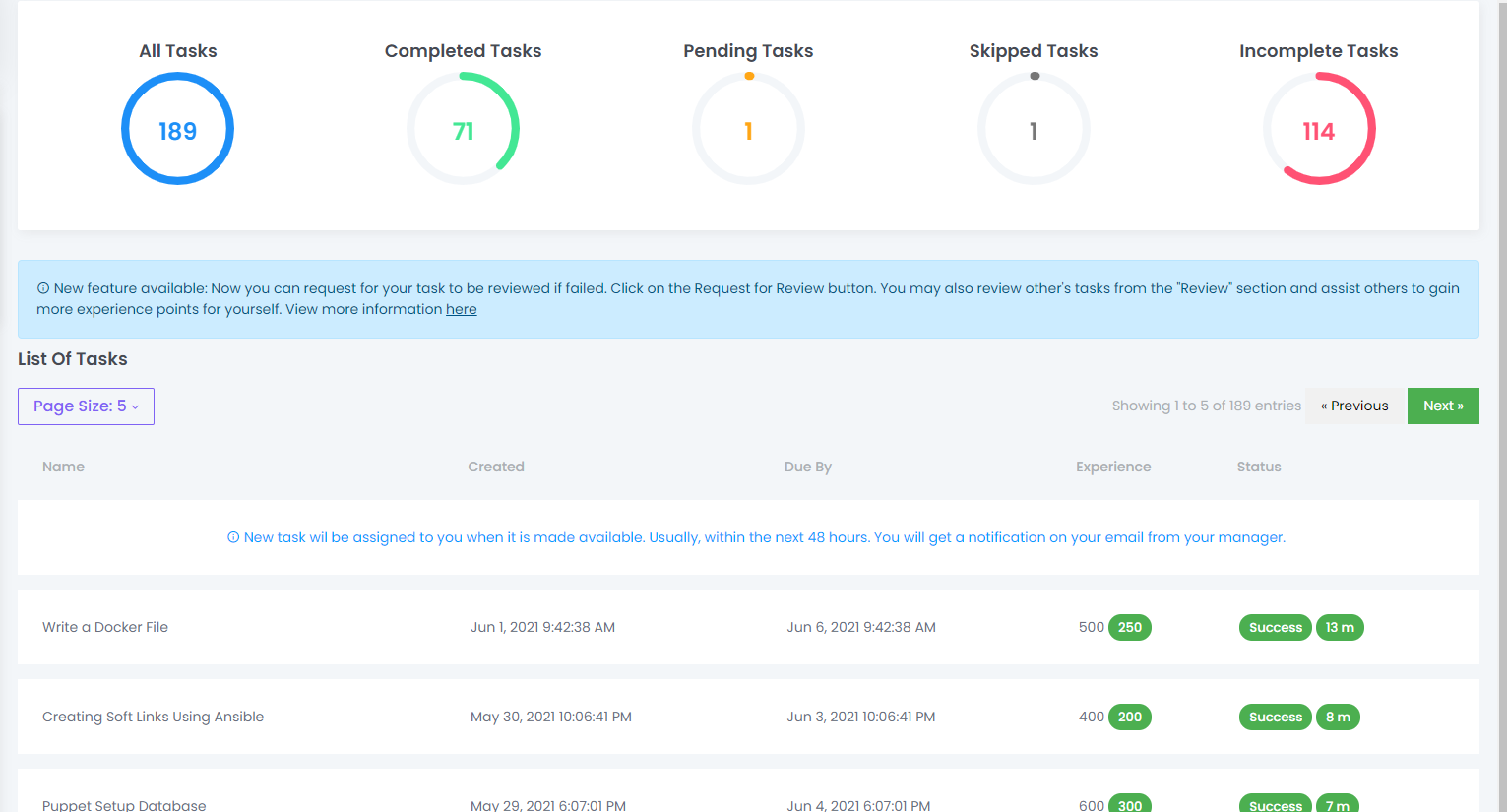This screenshot has height=812, width=1507.
Task: Click the info icon beside new task notice
Action: [233, 537]
